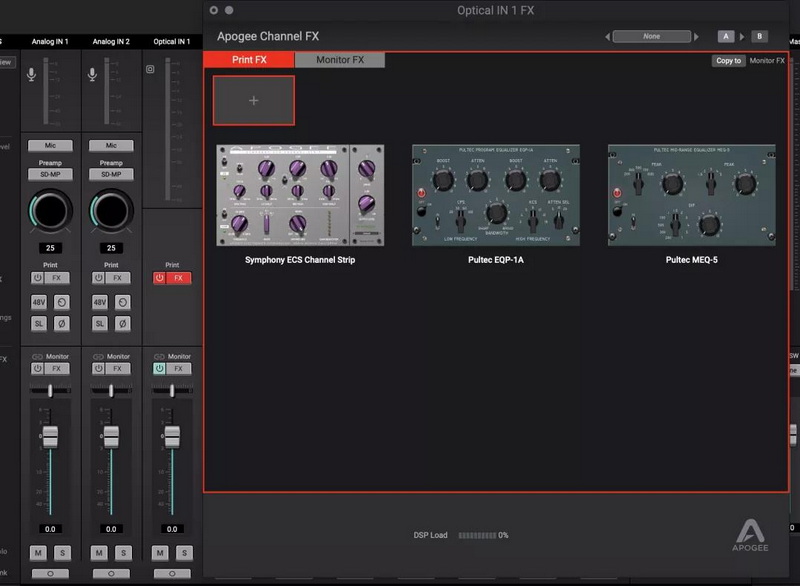Viewport: 800px width, 586px height.
Task: Click circular icon beside 48V on Analog IN 1
Action: click(x=62, y=302)
